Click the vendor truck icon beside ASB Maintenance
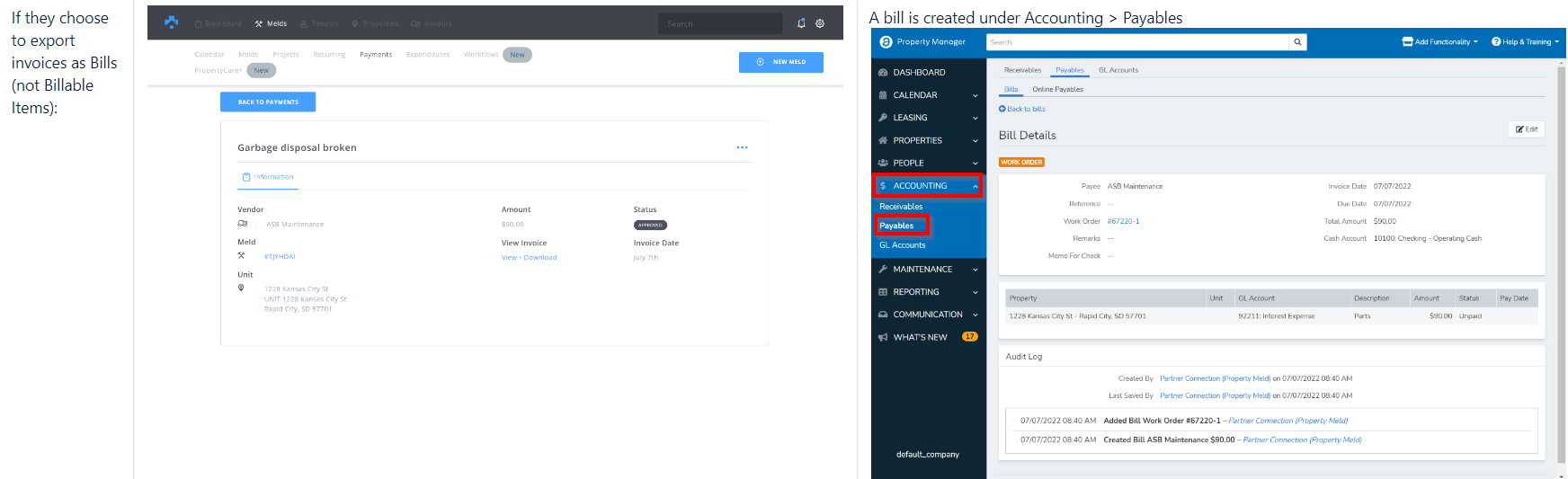Viewport: 1568px width, 479px height. click(x=242, y=224)
